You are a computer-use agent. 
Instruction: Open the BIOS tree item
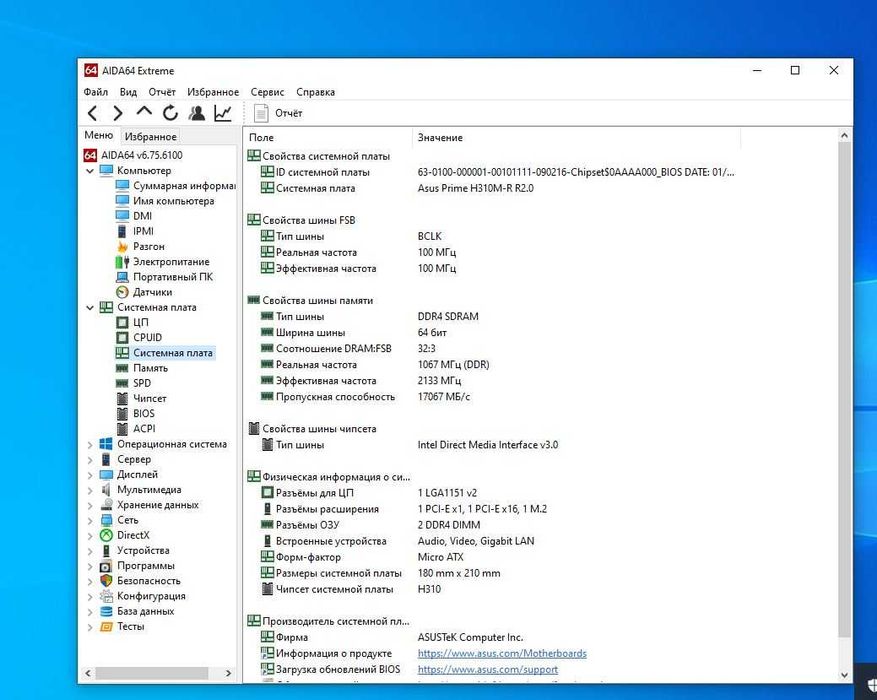pos(135,413)
